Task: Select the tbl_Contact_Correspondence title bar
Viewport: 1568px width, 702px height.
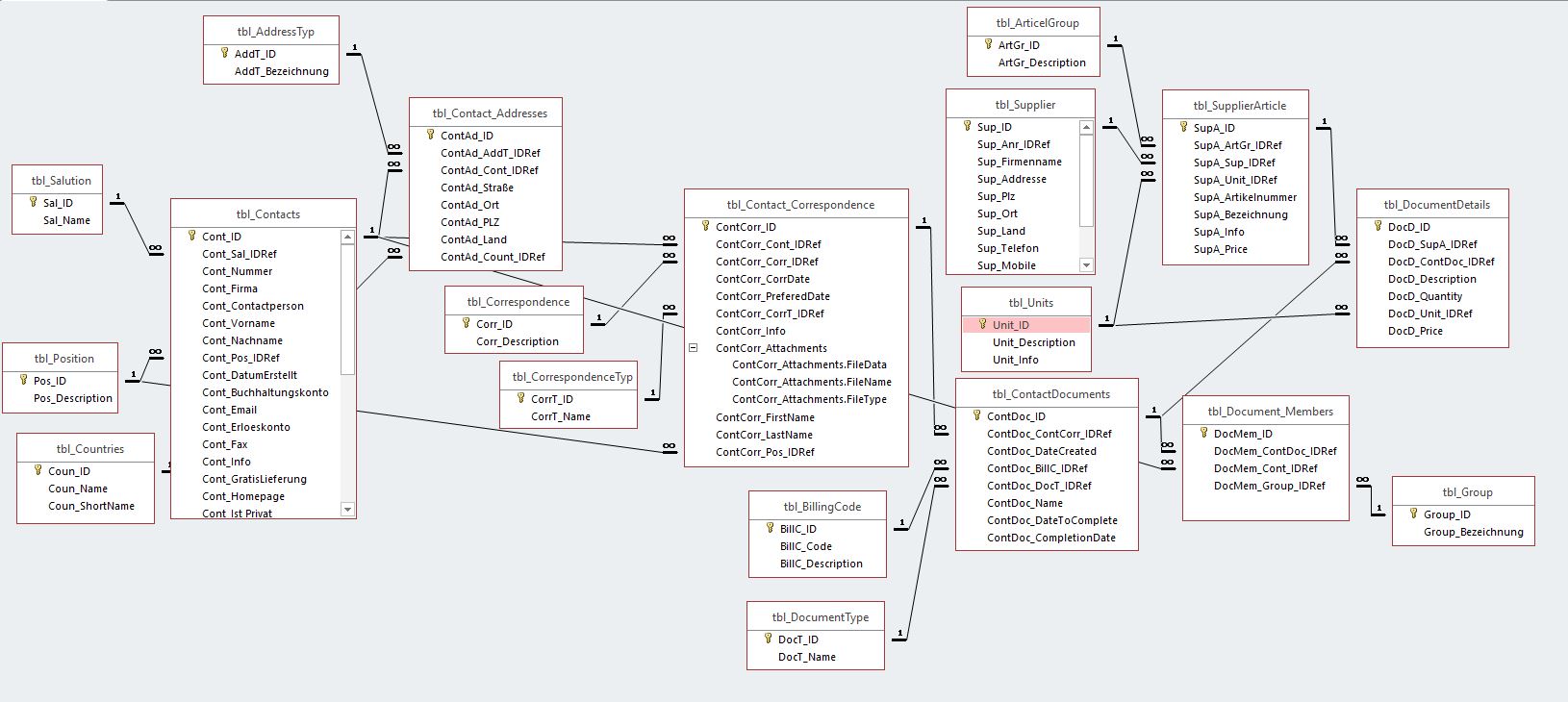Action: pos(797,204)
